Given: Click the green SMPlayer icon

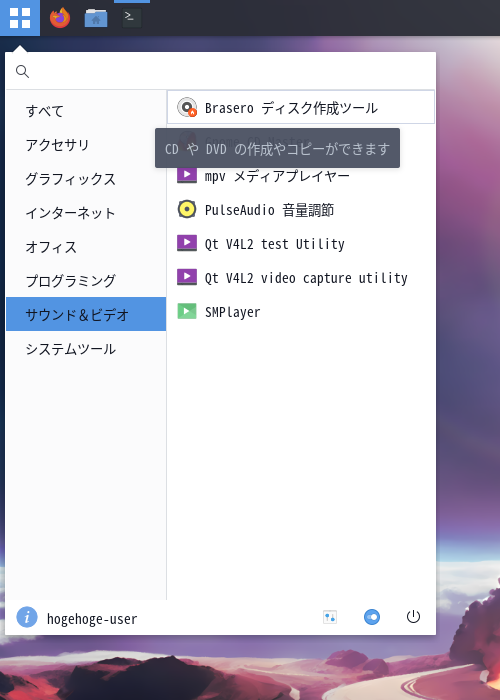Looking at the screenshot, I should click(187, 311).
